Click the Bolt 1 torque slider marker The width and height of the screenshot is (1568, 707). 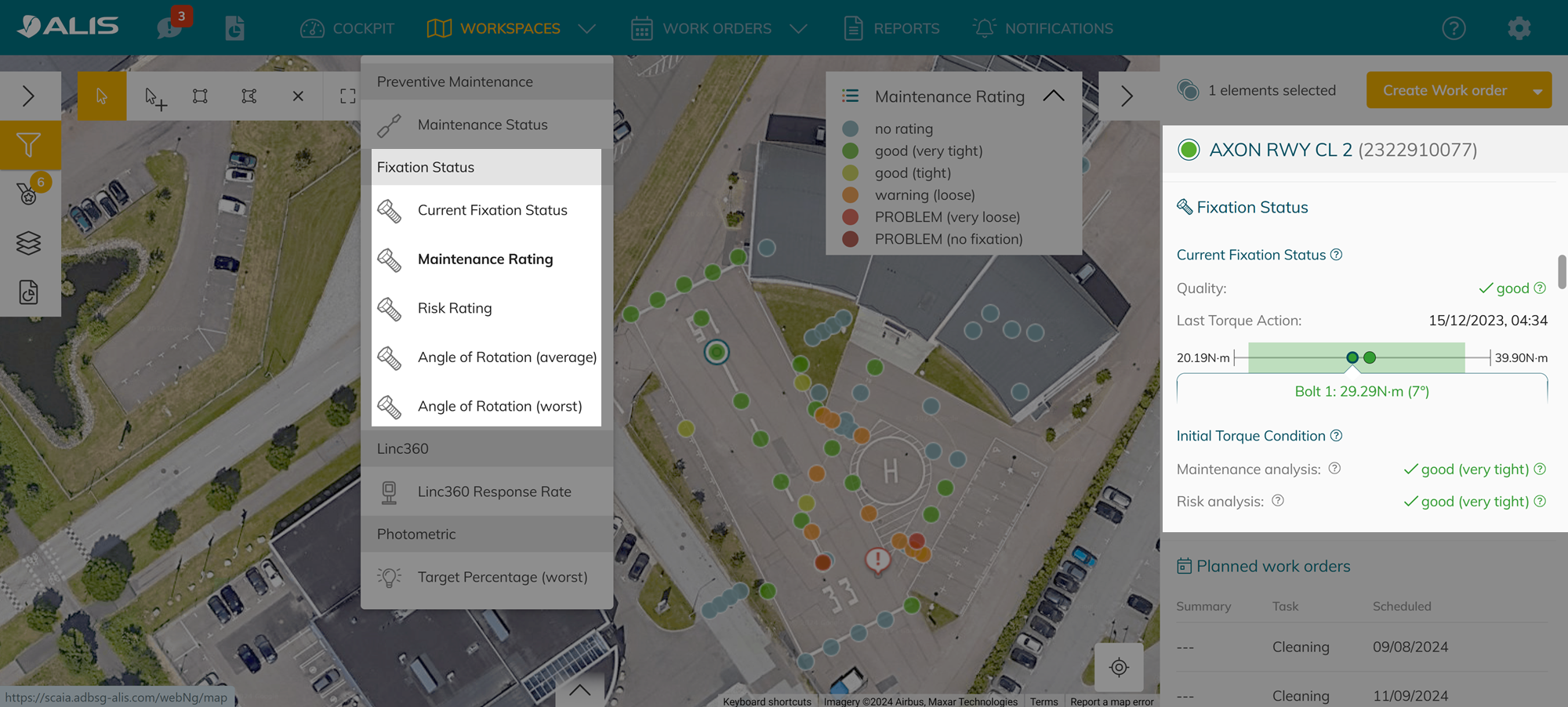point(1352,357)
